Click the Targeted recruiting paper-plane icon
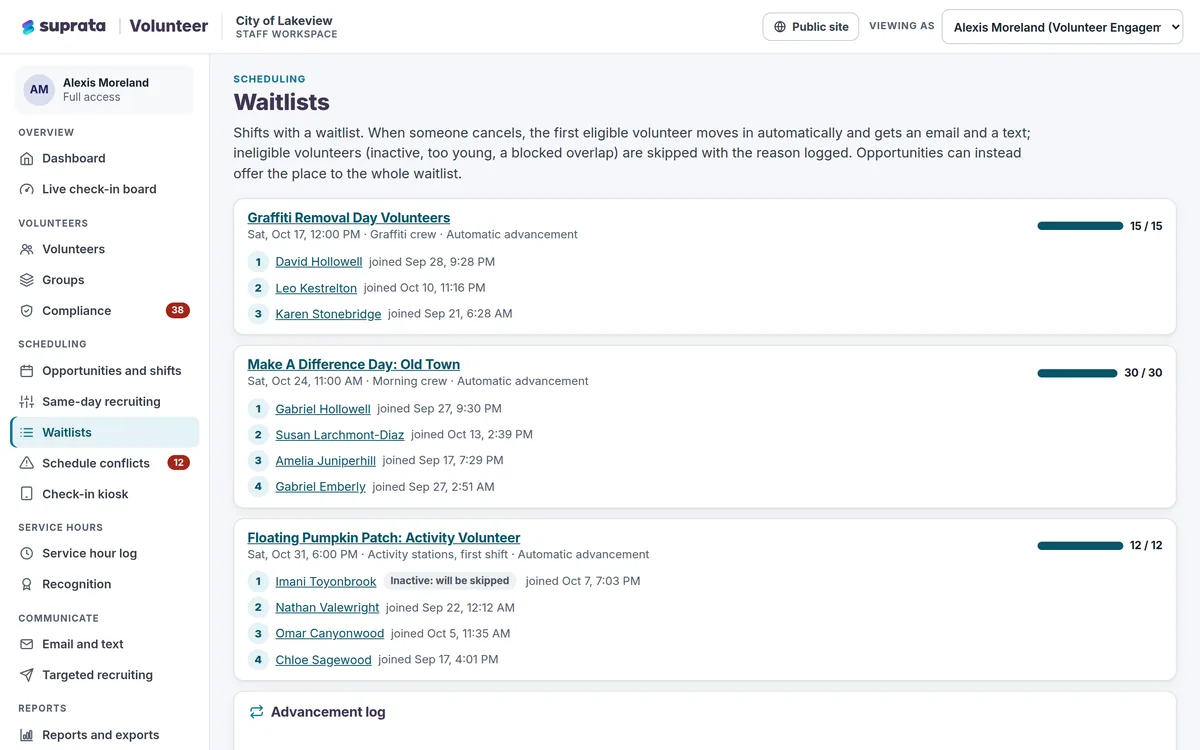This screenshot has width=1200, height=750. point(27,675)
